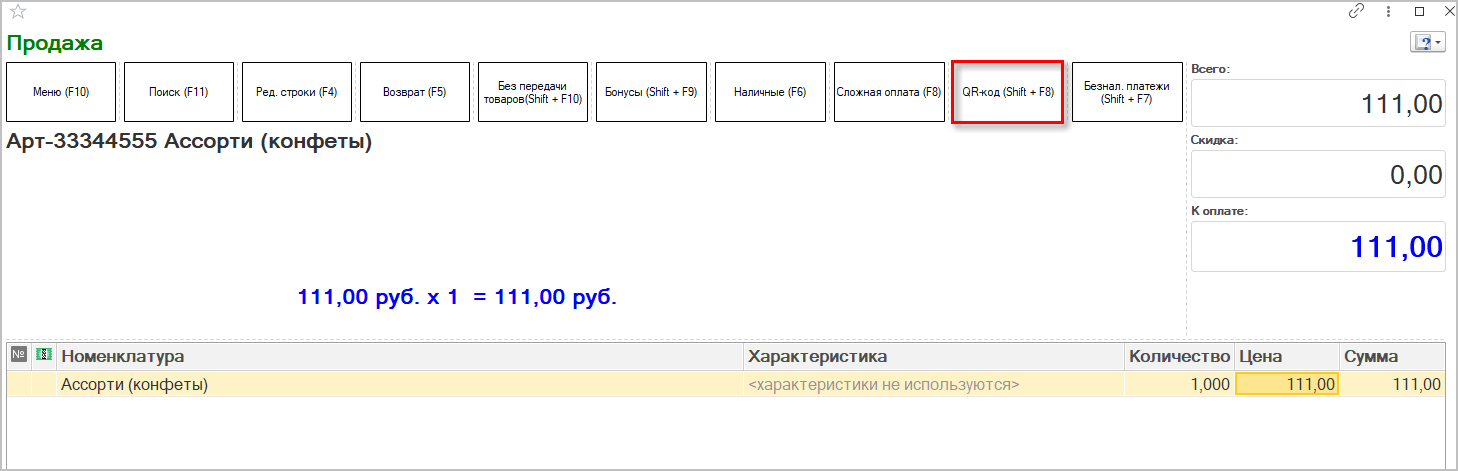Click the Сумма column header

[x=1392, y=356]
